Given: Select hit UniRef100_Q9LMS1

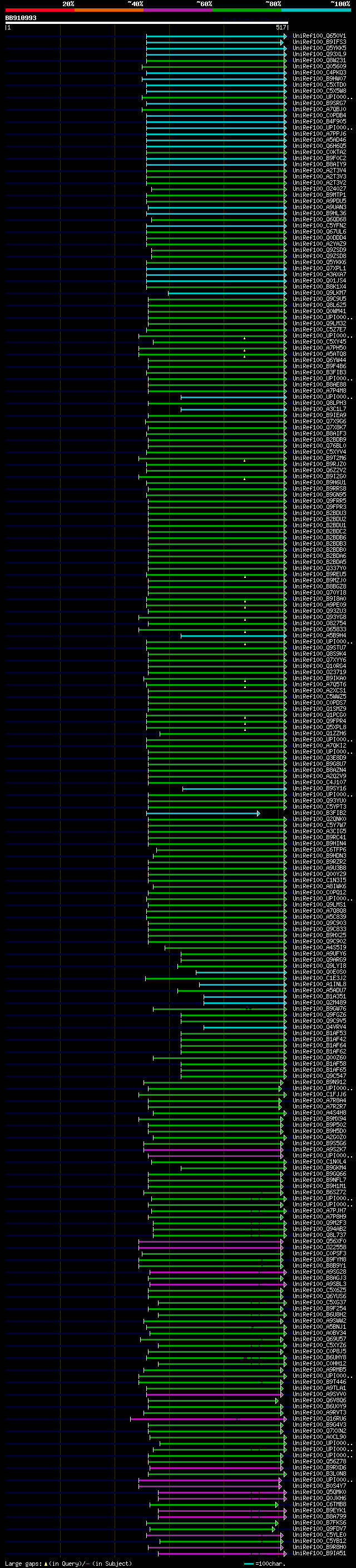Looking at the screenshot, I should (319, 905).
